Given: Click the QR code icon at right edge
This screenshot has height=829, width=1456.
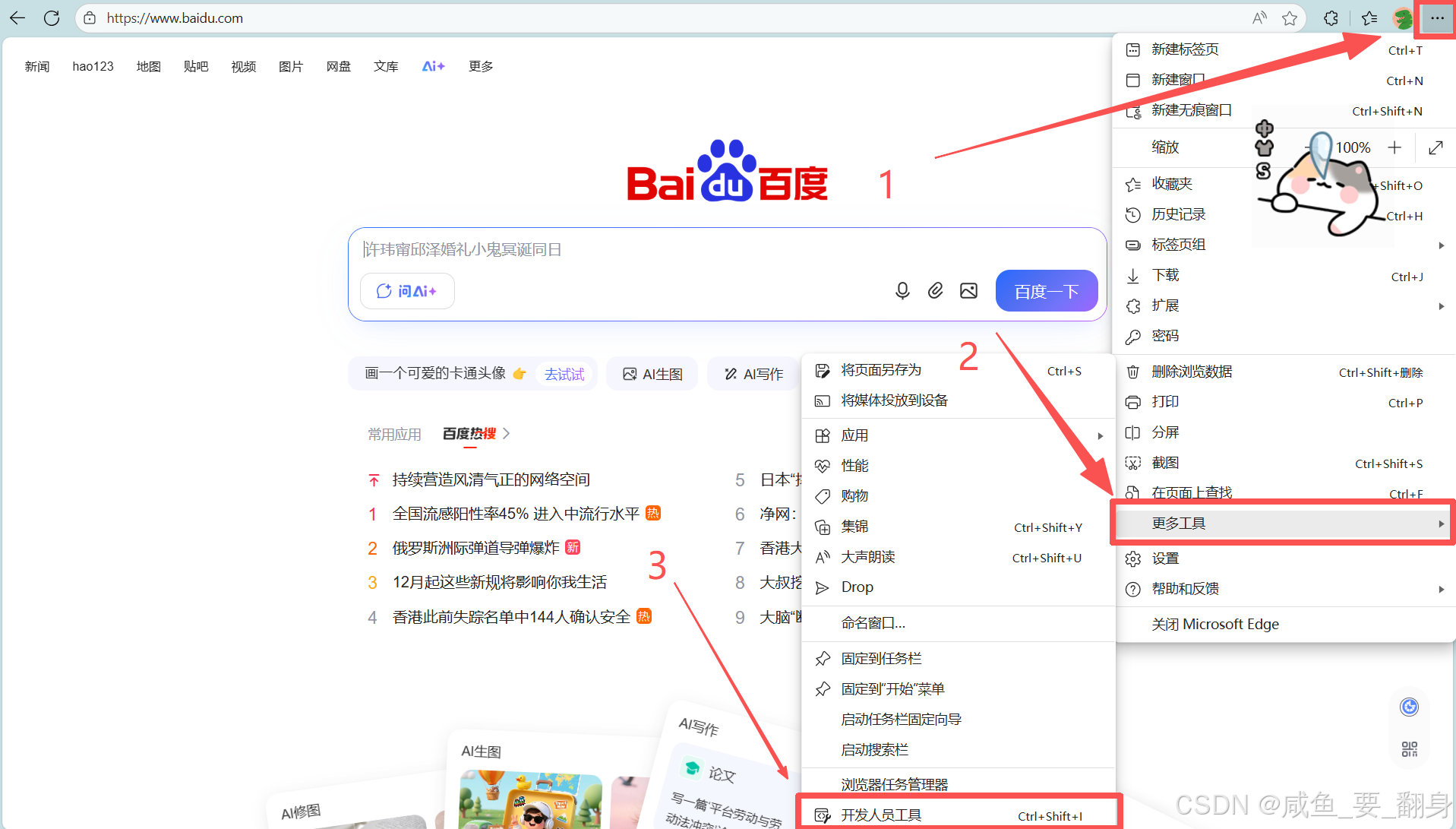Looking at the screenshot, I should click(x=1410, y=749).
